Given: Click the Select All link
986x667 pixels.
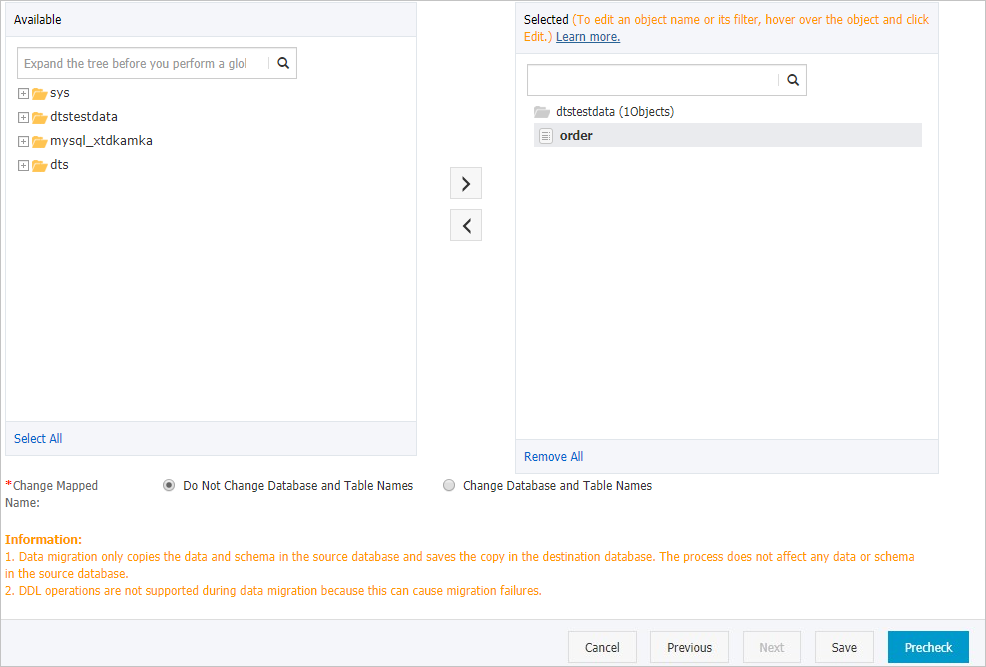Looking at the screenshot, I should (x=37, y=438).
